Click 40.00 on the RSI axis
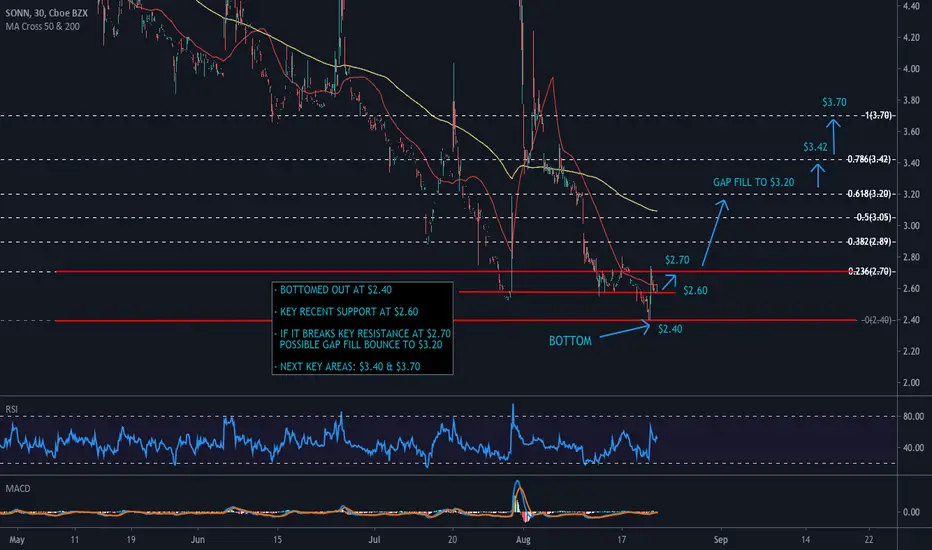 914,448
